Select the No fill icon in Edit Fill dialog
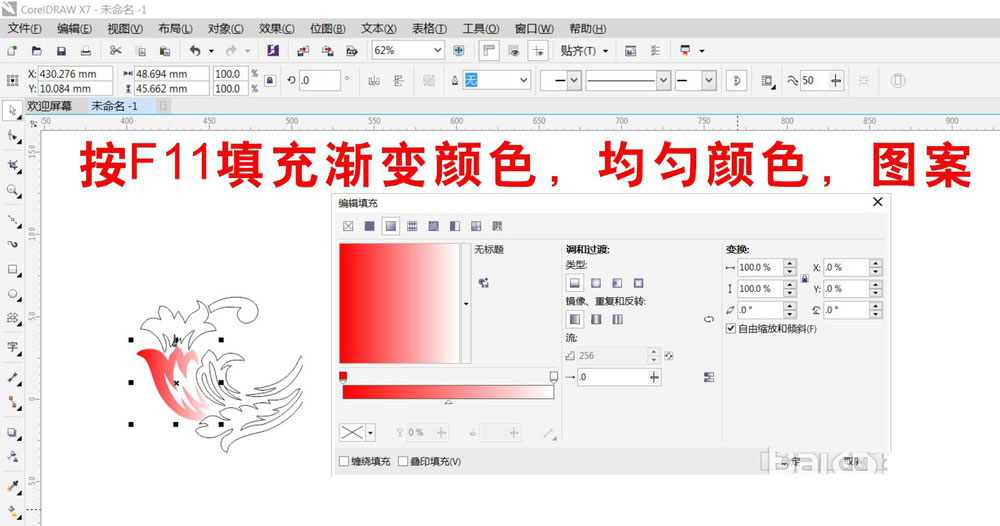This screenshot has width=1000, height=526. 348,226
